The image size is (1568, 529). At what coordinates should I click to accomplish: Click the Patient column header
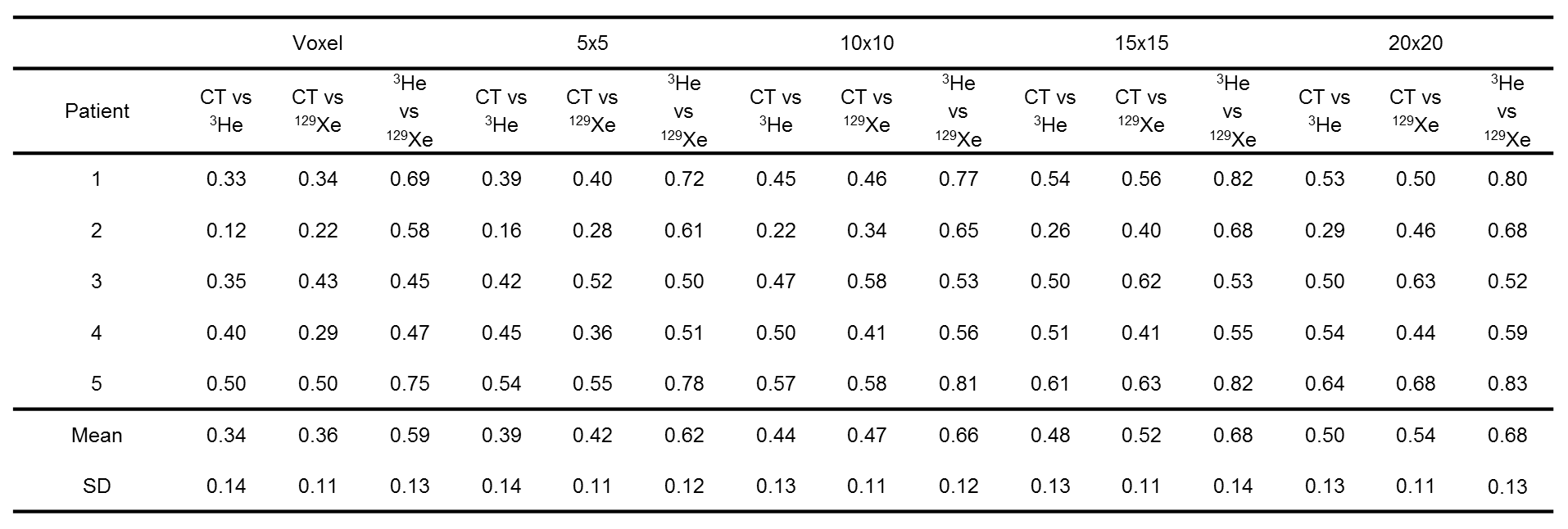[x=97, y=111]
